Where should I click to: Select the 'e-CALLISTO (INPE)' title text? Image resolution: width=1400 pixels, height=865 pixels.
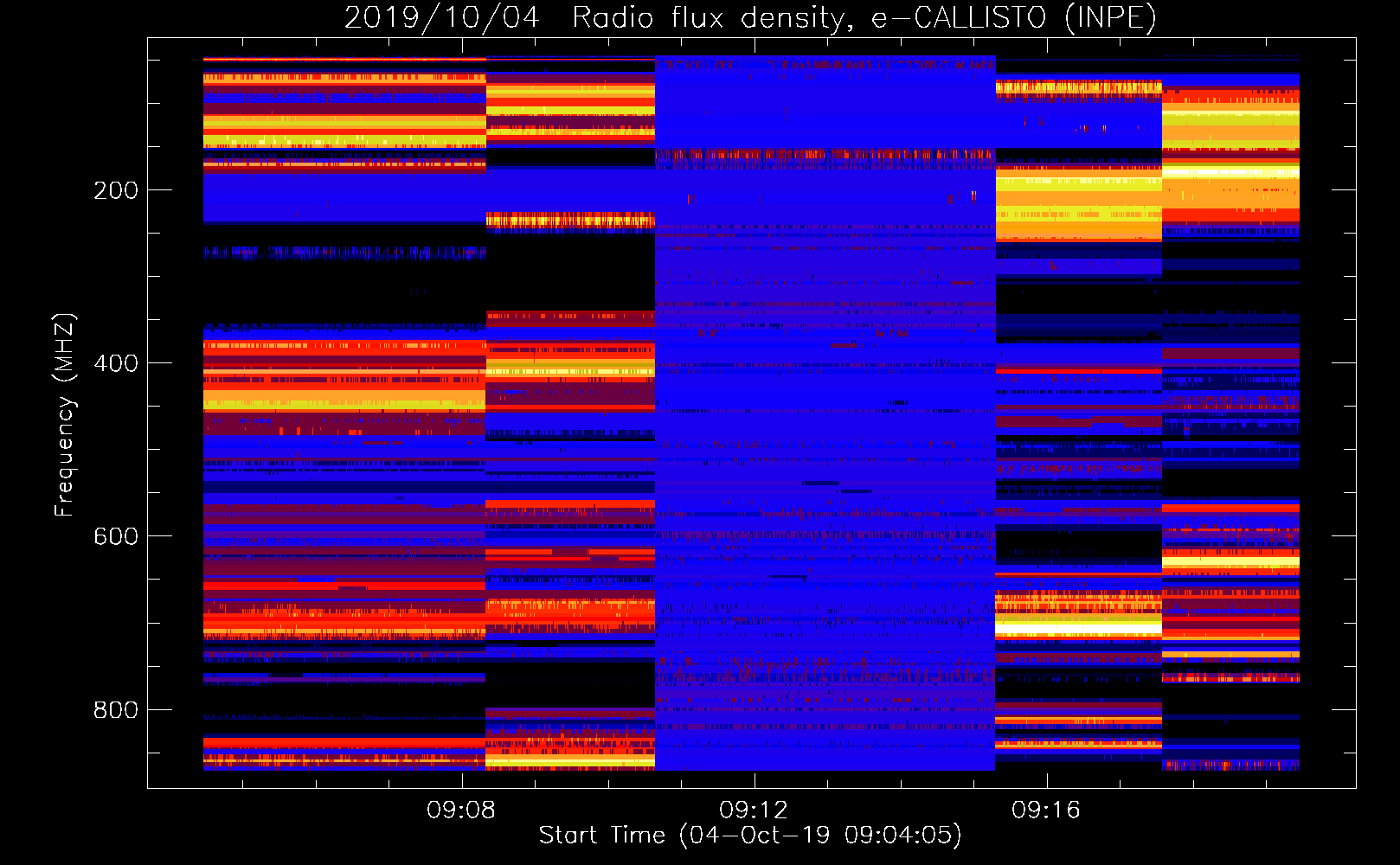[1014, 18]
